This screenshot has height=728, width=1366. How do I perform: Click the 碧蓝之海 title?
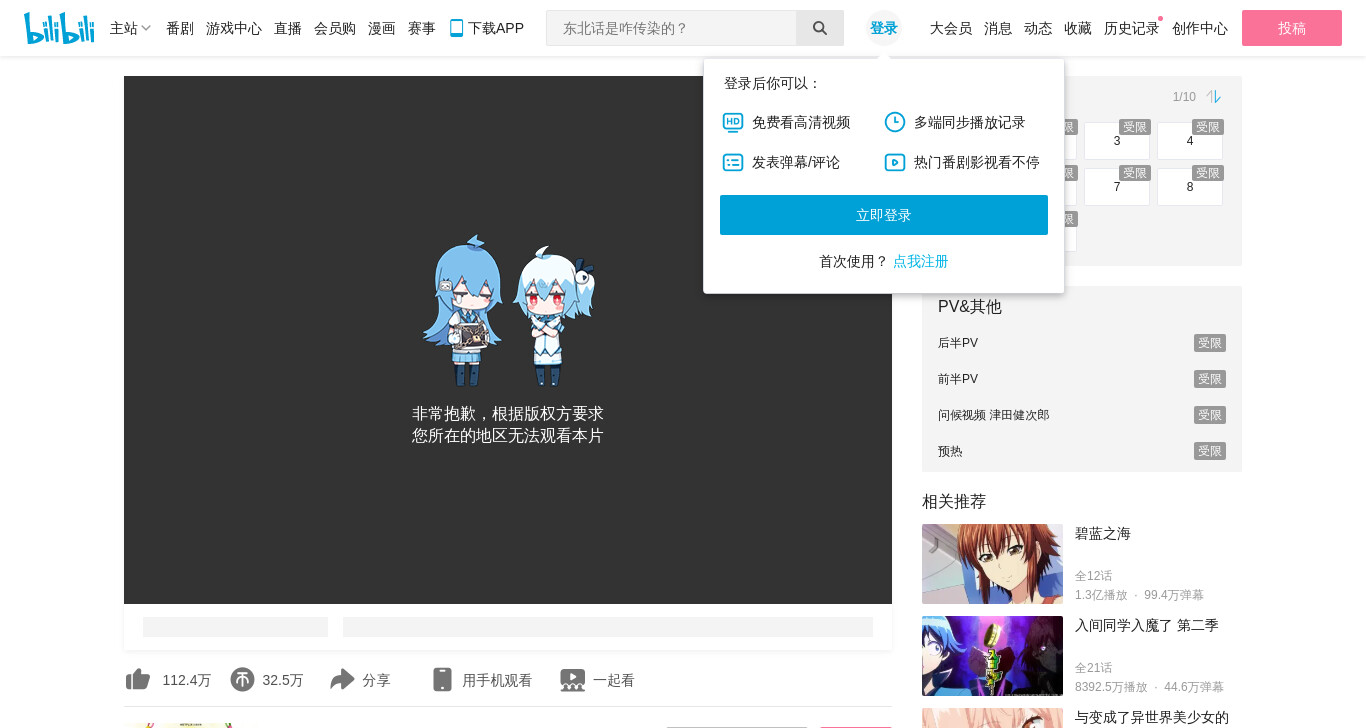[1103, 534]
